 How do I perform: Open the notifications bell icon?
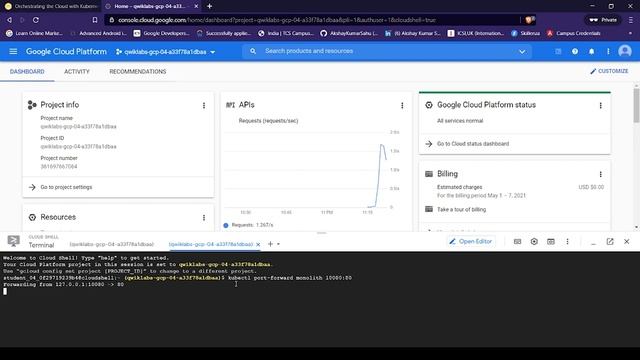[x=591, y=51]
